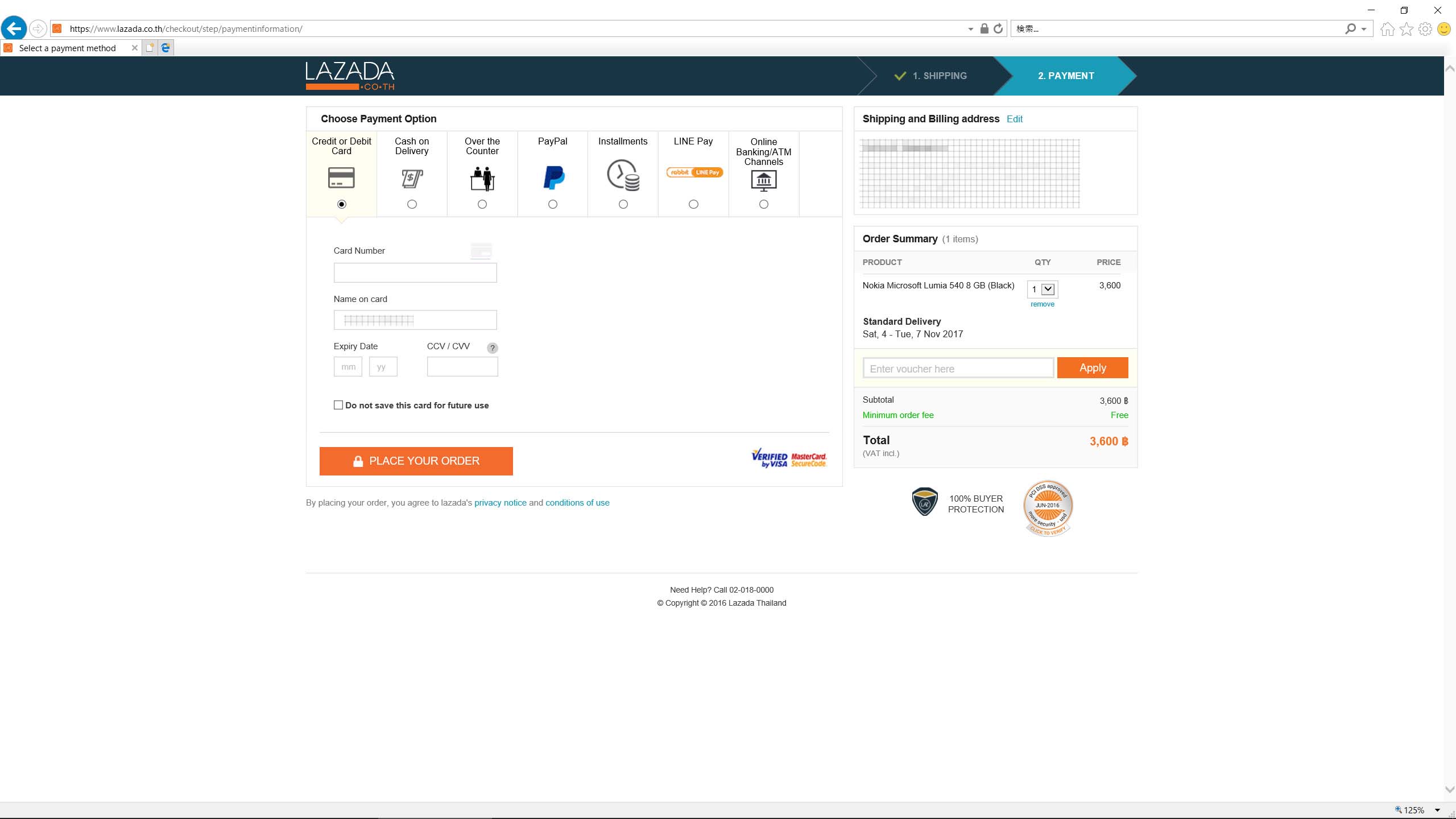Click the Verified by Visa logo
Image resolution: width=1456 pixels, height=819 pixels.
770,458
